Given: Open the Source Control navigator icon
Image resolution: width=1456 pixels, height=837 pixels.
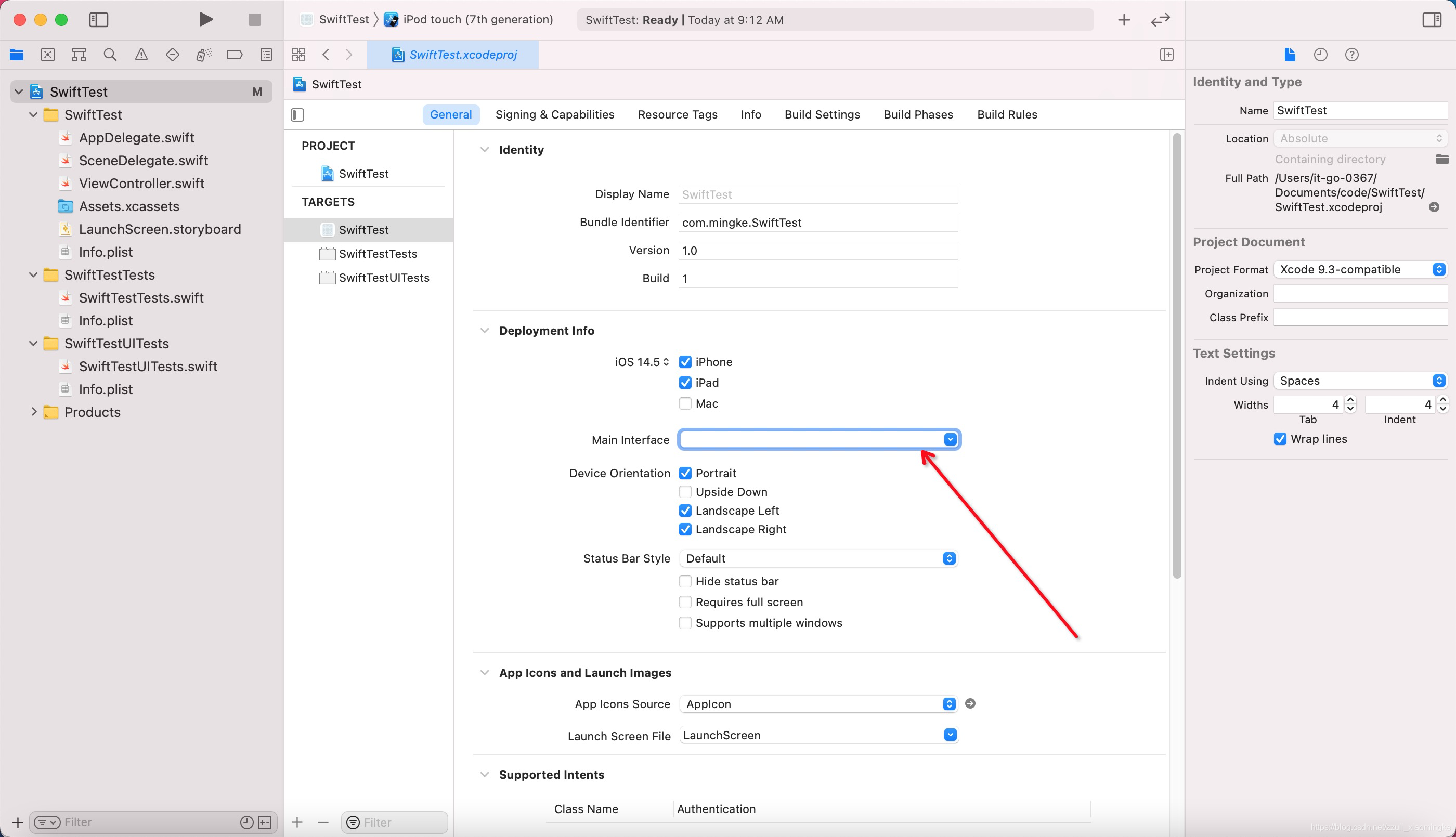Looking at the screenshot, I should tap(48, 55).
